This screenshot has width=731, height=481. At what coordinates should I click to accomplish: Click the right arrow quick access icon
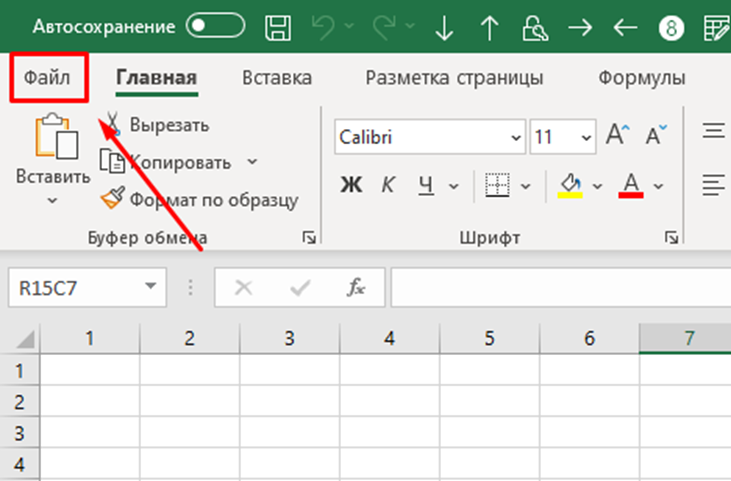(580, 27)
